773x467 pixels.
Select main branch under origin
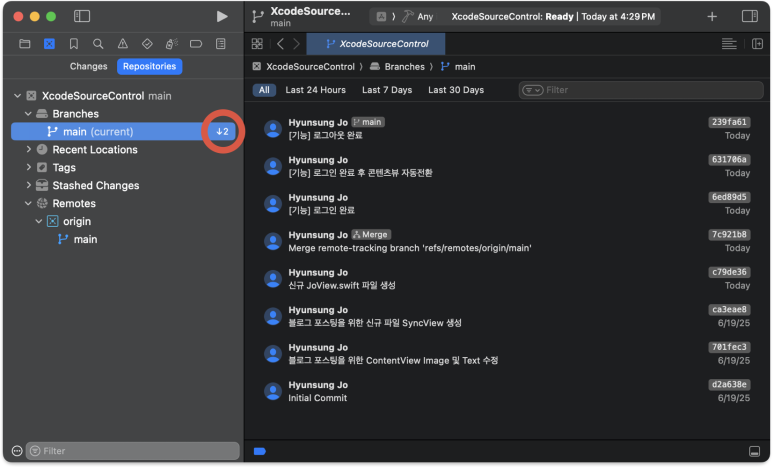(85, 239)
